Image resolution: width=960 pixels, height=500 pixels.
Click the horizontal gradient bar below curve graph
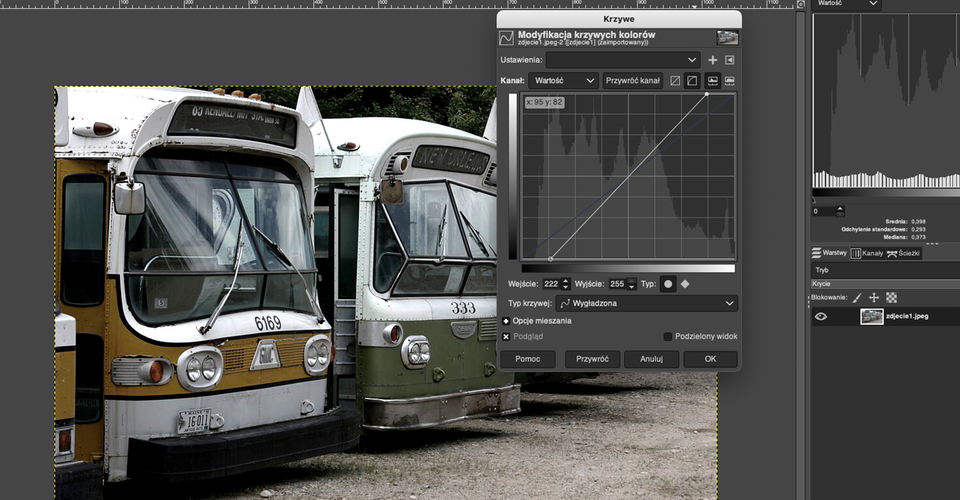pyautogui.click(x=628, y=269)
